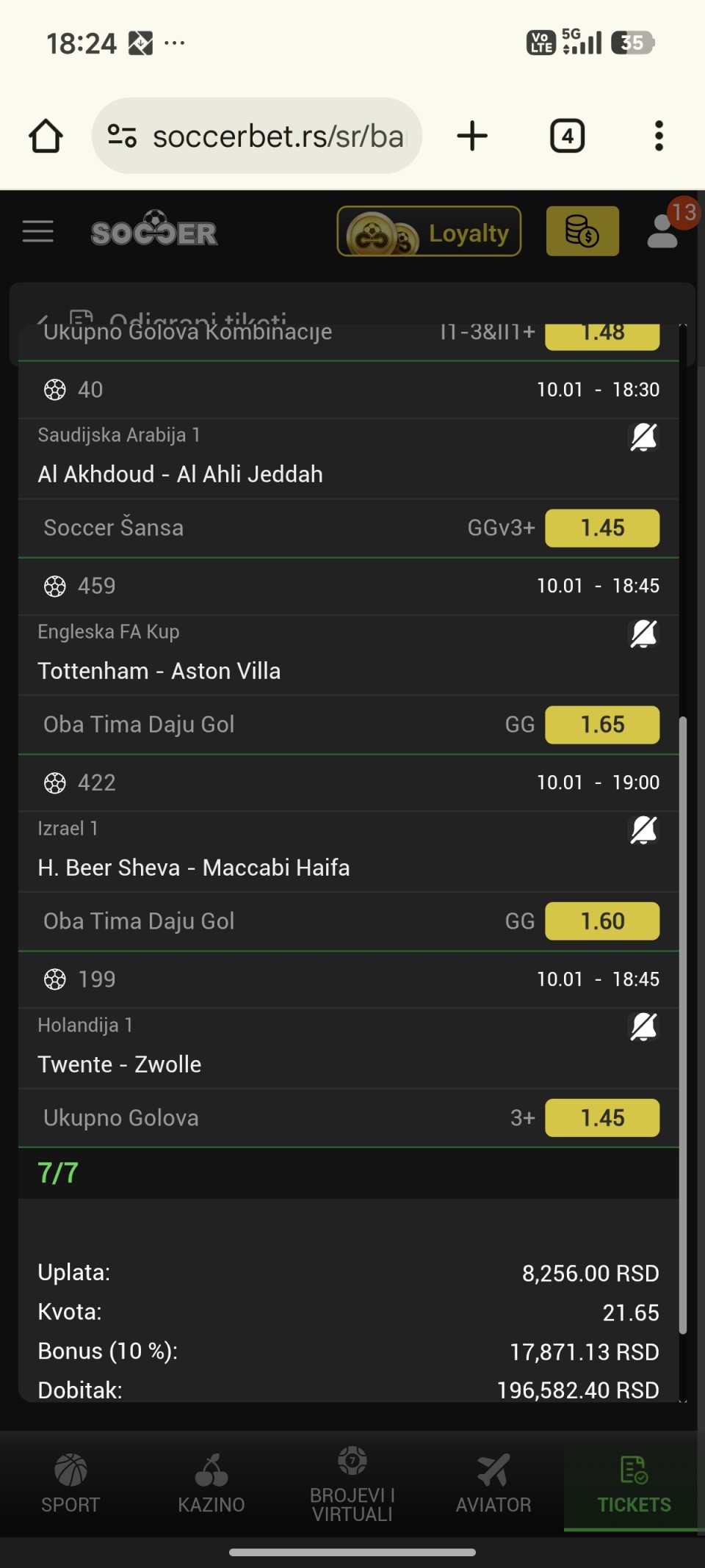Open the user profile icon
Image resolution: width=705 pixels, height=1568 pixels.
tap(662, 231)
